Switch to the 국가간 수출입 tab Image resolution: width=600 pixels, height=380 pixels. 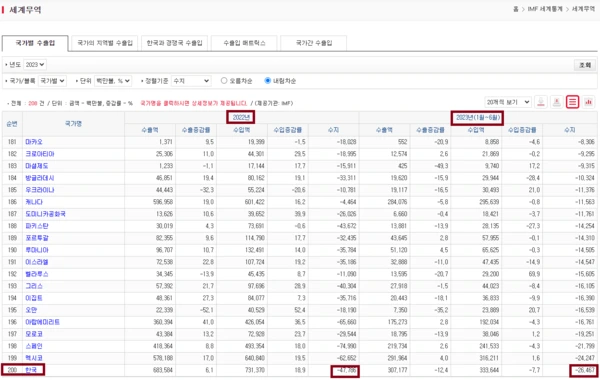[314, 43]
